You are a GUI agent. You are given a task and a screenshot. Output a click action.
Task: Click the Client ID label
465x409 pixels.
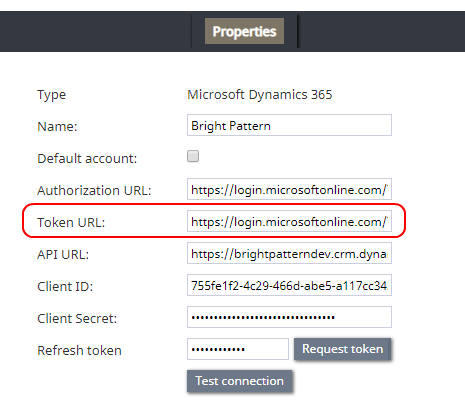point(65,286)
